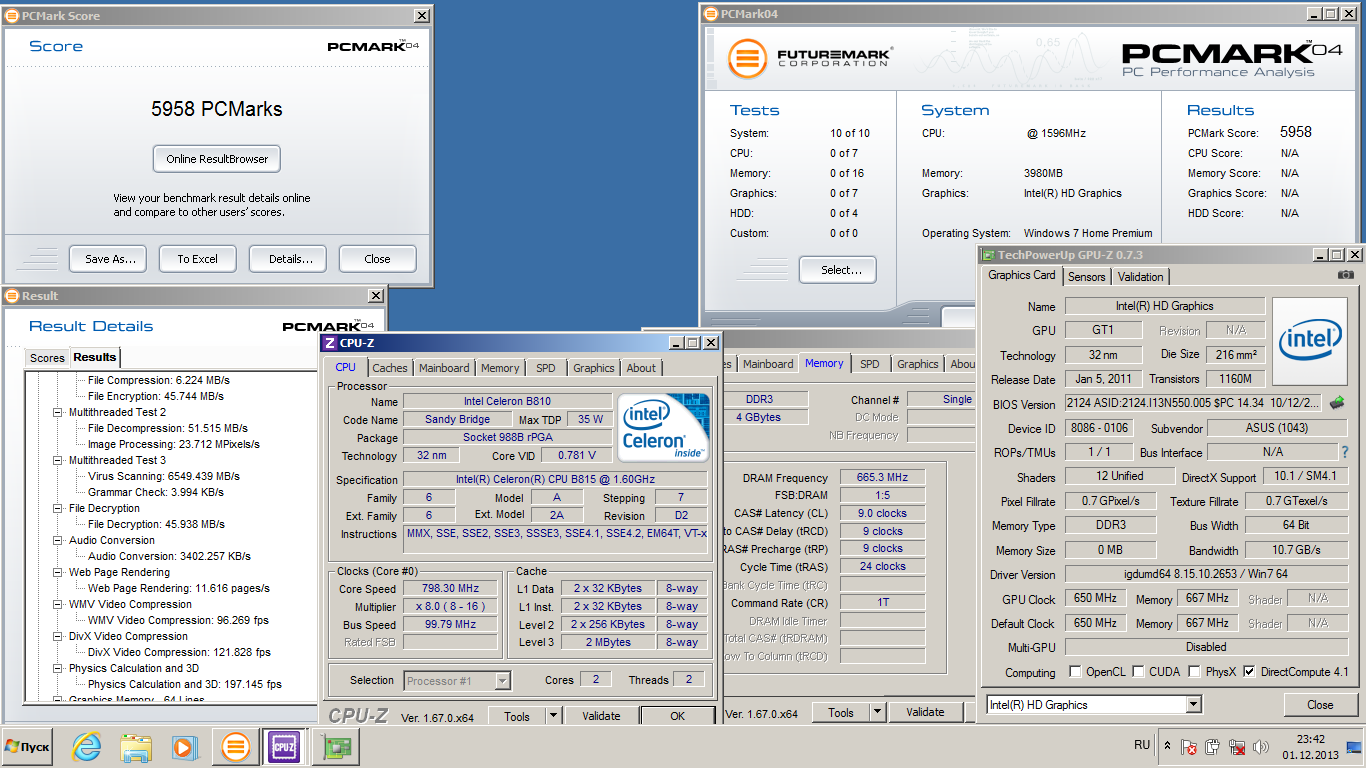Uncheck the DirectCompute 4.1 checkbox
The width and height of the screenshot is (1366, 768).
click(x=1248, y=672)
